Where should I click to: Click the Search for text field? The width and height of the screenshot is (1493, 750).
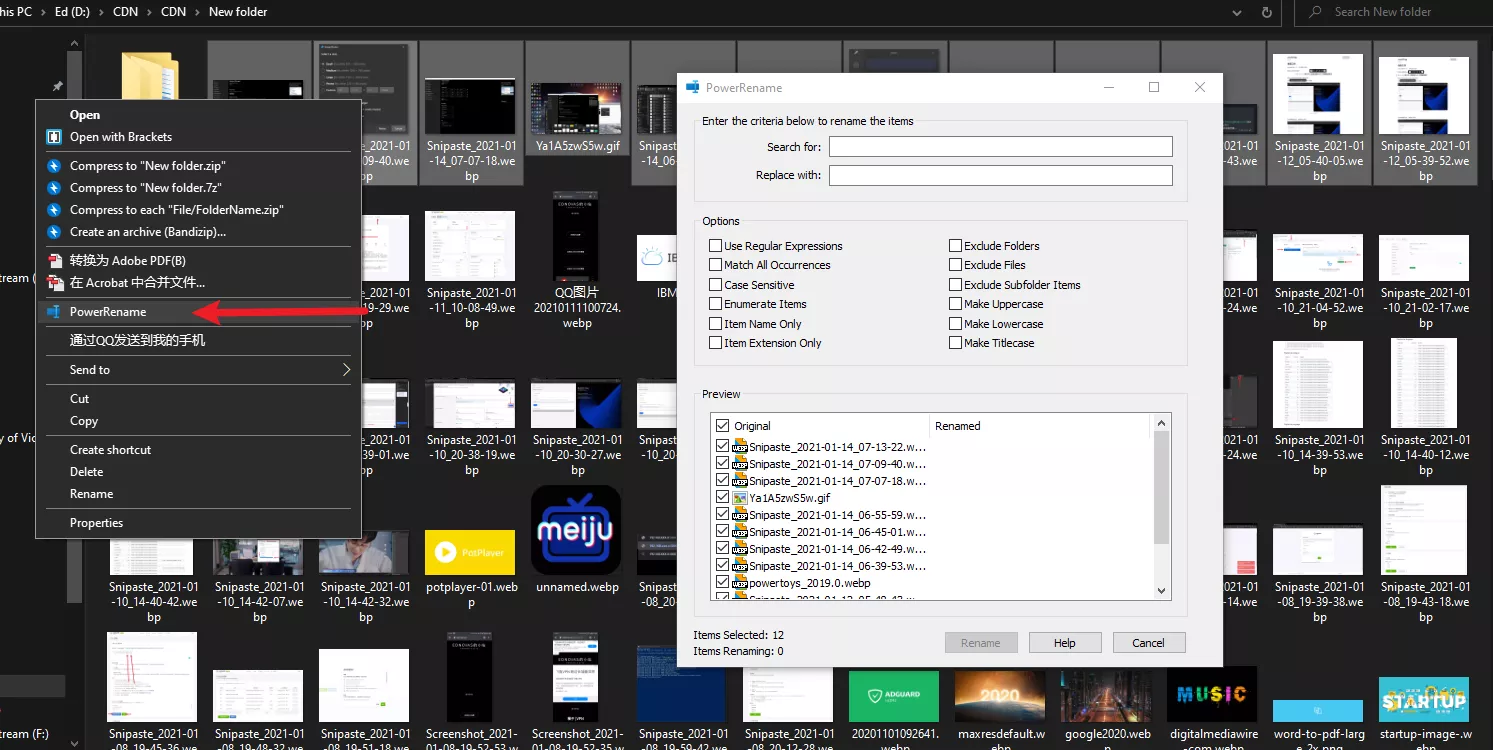(1000, 147)
